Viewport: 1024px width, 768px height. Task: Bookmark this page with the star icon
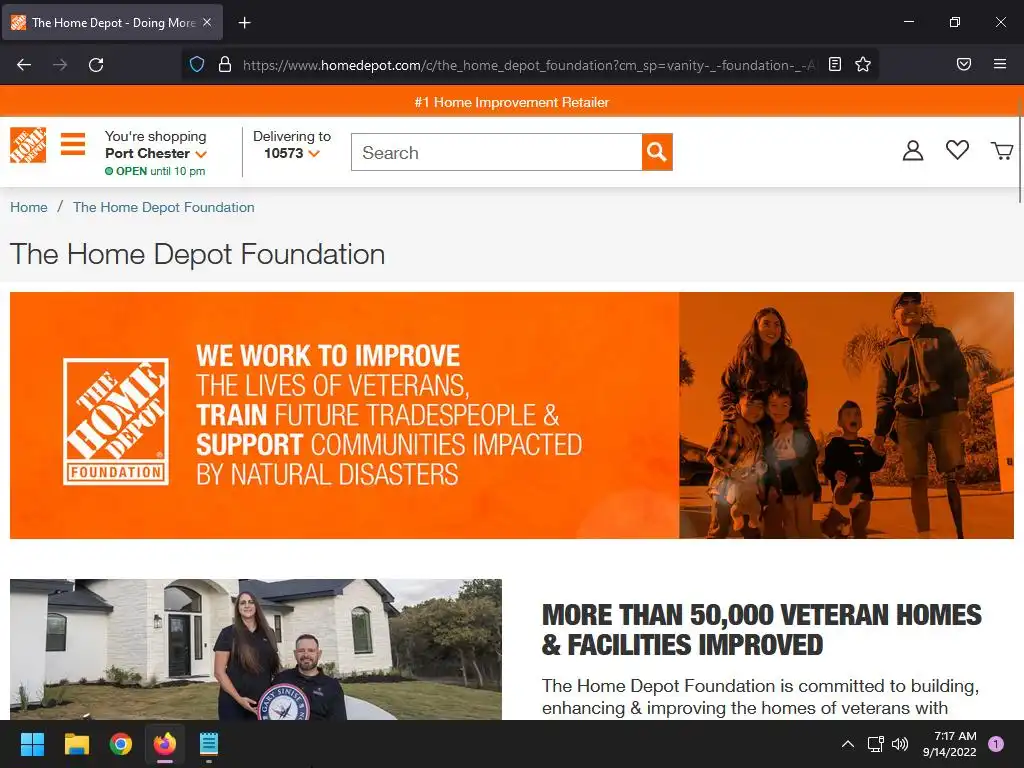click(863, 64)
